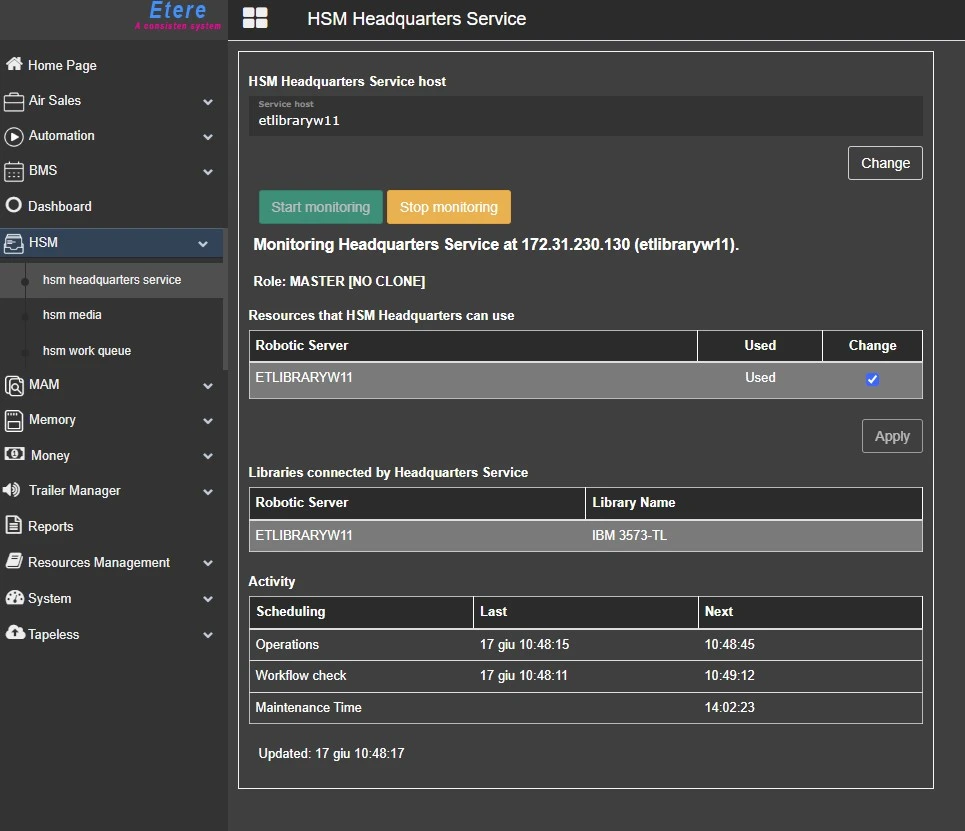965x831 pixels.
Task: Open the Reports menu item
Action: (50, 527)
